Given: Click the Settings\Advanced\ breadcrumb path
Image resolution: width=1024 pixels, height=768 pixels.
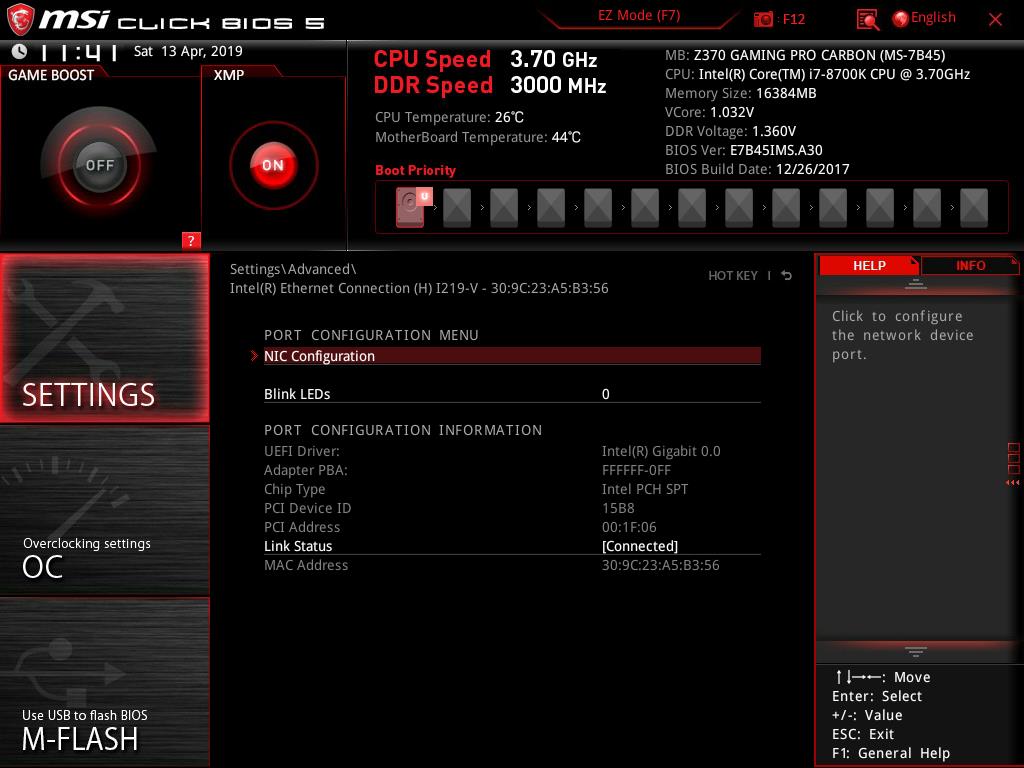Looking at the screenshot, I should pyautogui.click(x=293, y=269).
